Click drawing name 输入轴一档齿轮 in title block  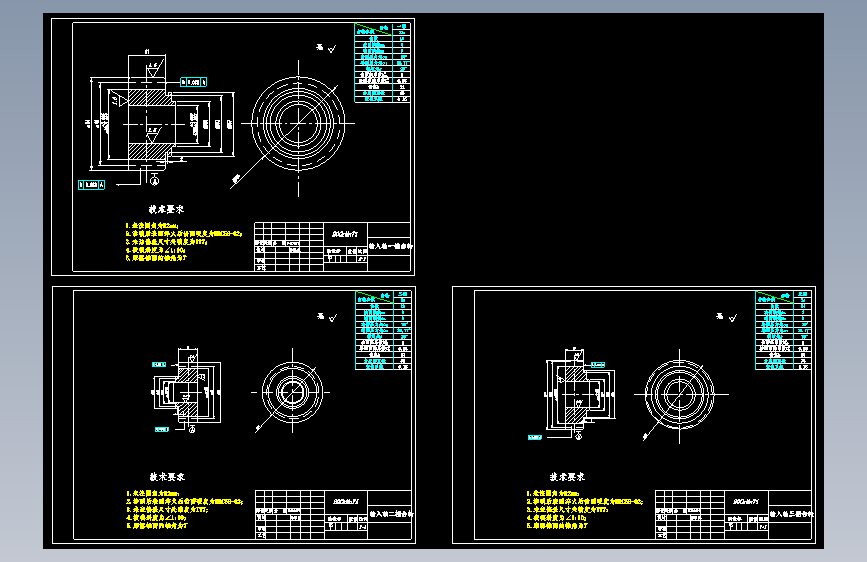click(390, 246)
